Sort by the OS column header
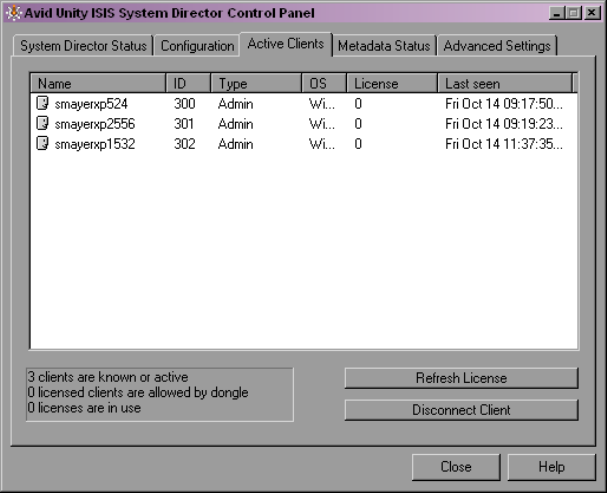The height and width of the screenshot is (493, 607). 324,83
